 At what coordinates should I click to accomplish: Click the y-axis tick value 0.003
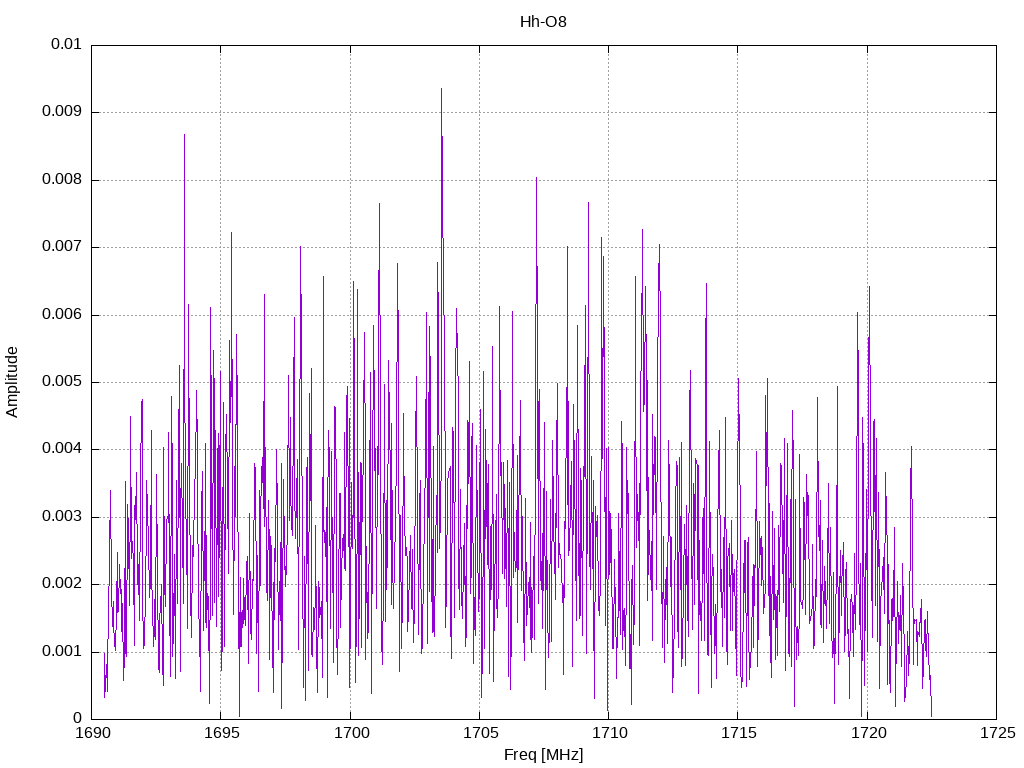pyautogui.click(x=62, y=517)
